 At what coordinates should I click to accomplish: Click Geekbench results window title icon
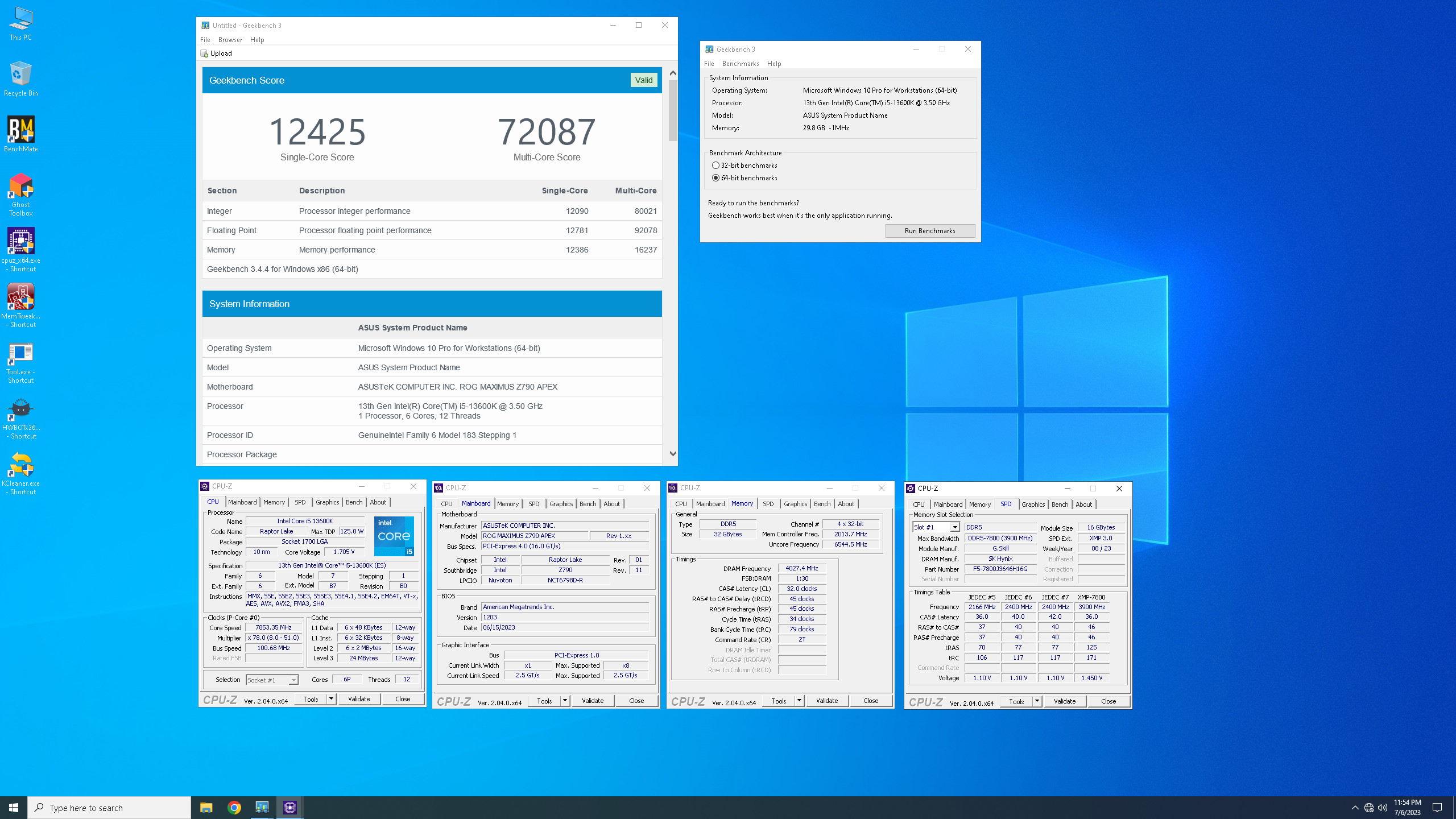[x=205, y=25]
